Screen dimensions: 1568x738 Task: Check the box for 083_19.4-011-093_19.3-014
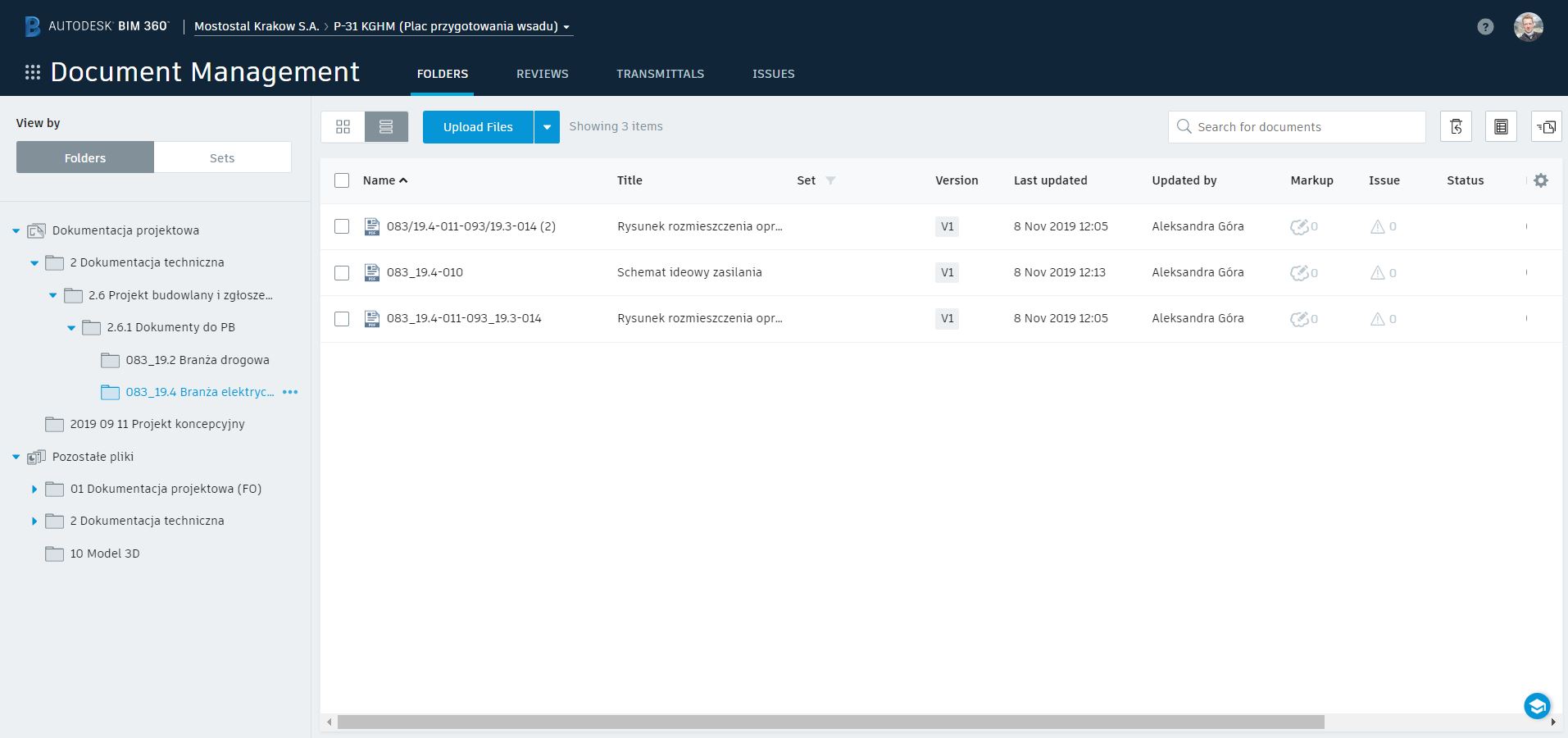(342, 319)
